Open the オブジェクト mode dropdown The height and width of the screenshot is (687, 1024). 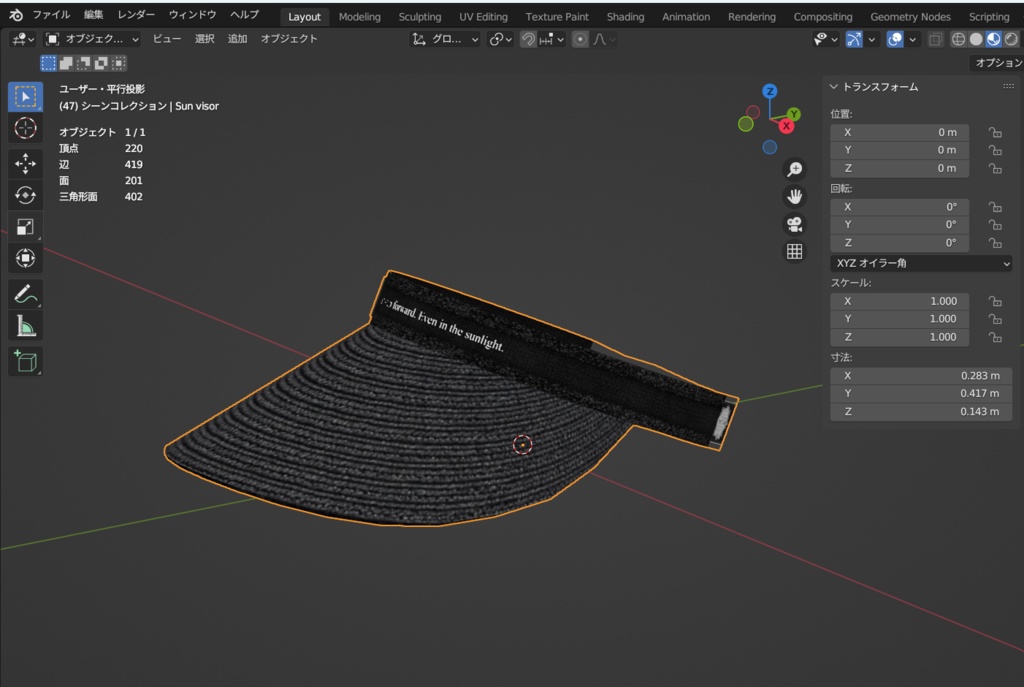pyautogui.click(x=92, y=39)
